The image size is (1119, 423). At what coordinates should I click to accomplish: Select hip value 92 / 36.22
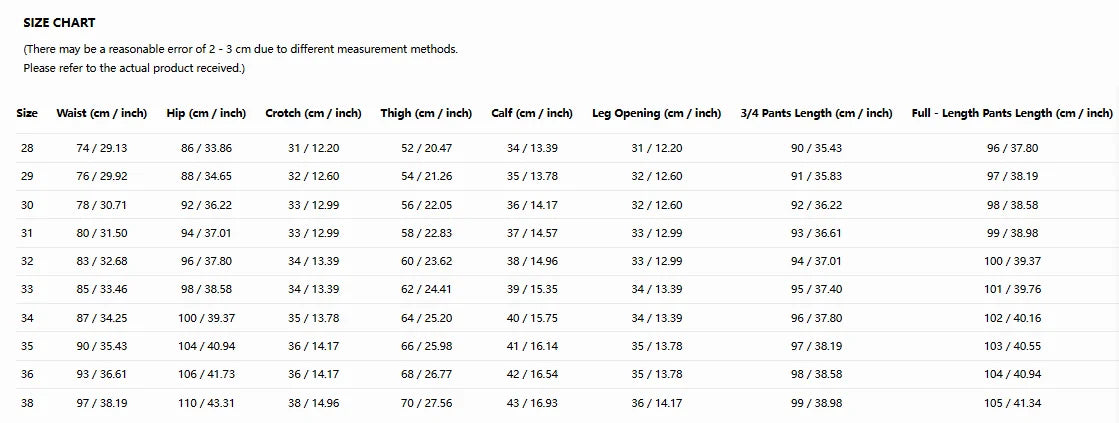pos(206,205)
